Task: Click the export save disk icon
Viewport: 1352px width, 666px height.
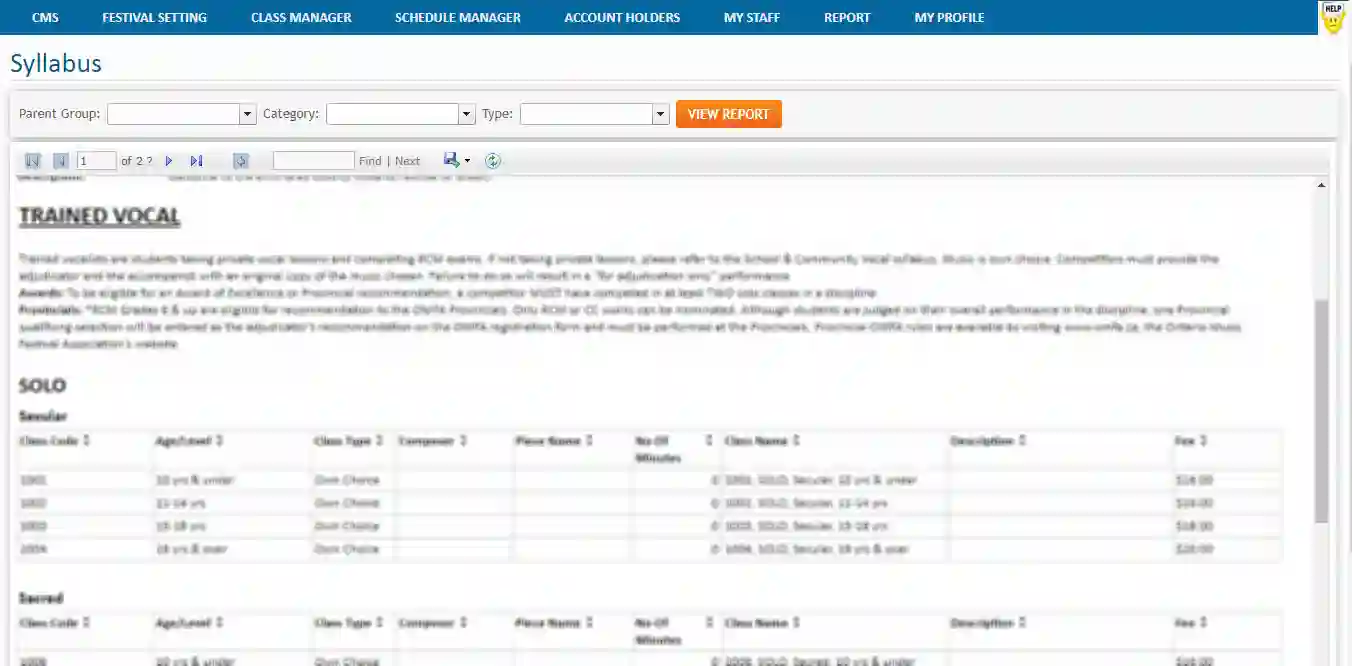Action: [x=451, y=160]
